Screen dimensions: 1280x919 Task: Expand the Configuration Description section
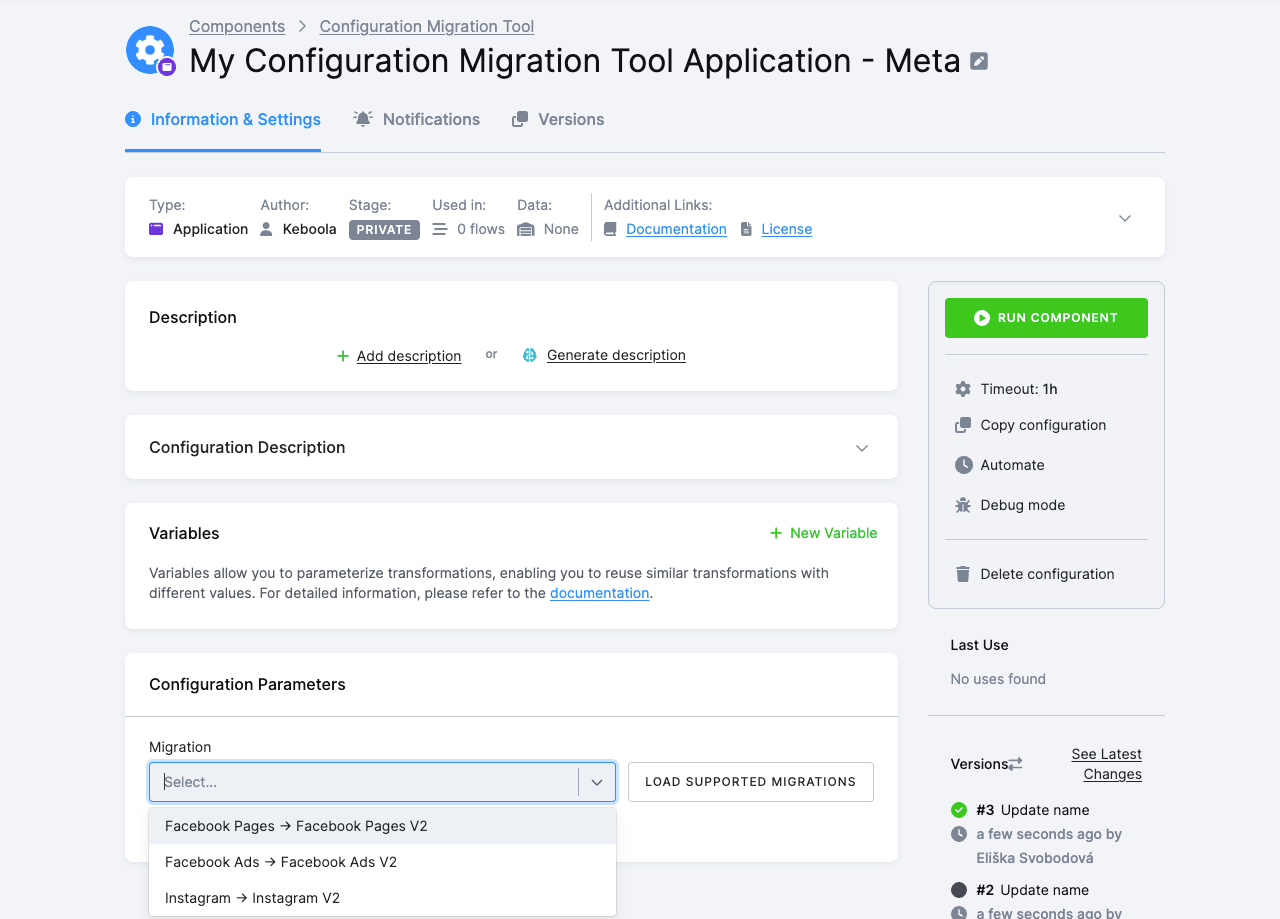tap(861, 448)
